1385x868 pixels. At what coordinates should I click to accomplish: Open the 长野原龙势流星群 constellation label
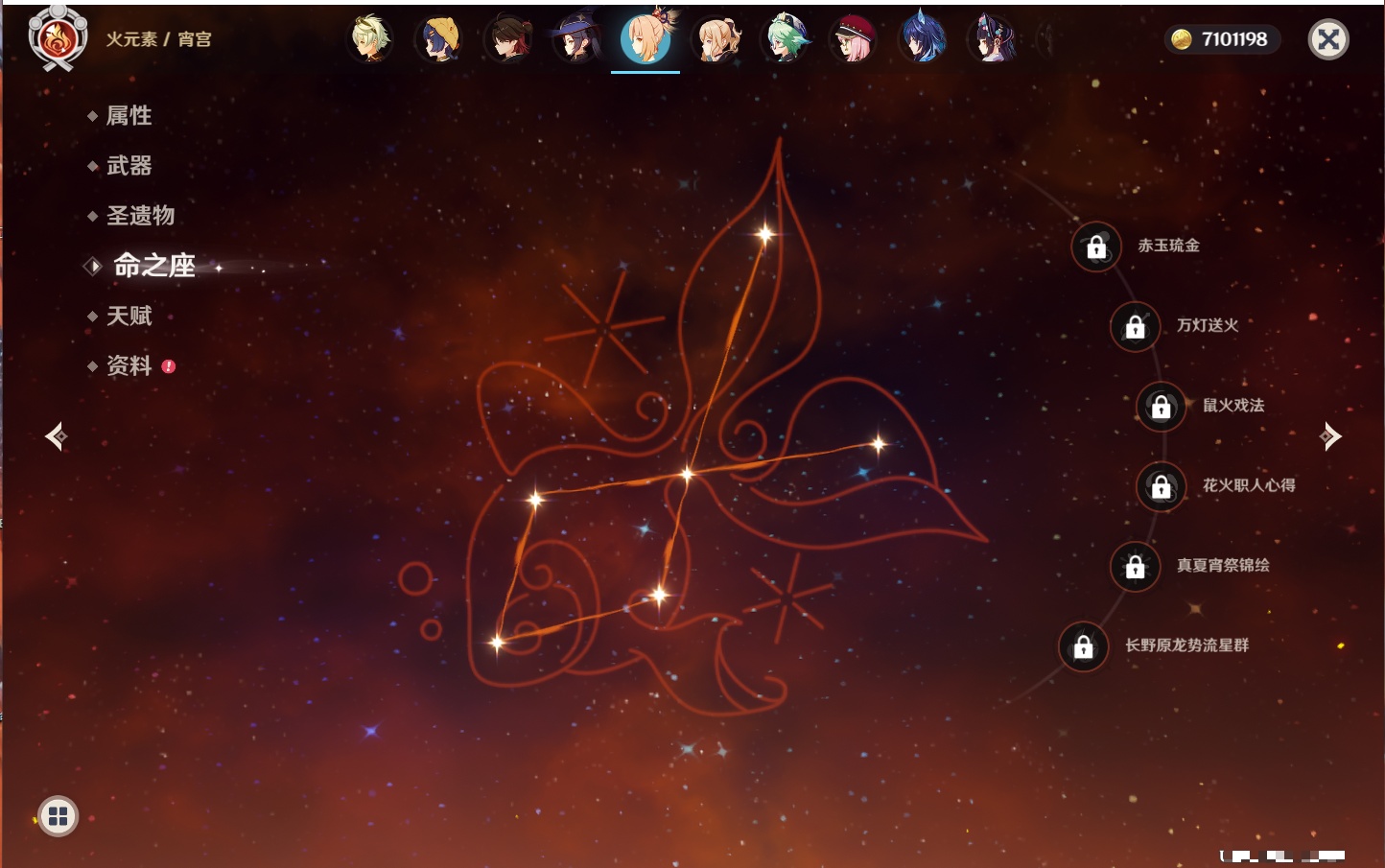point(1186,645)
